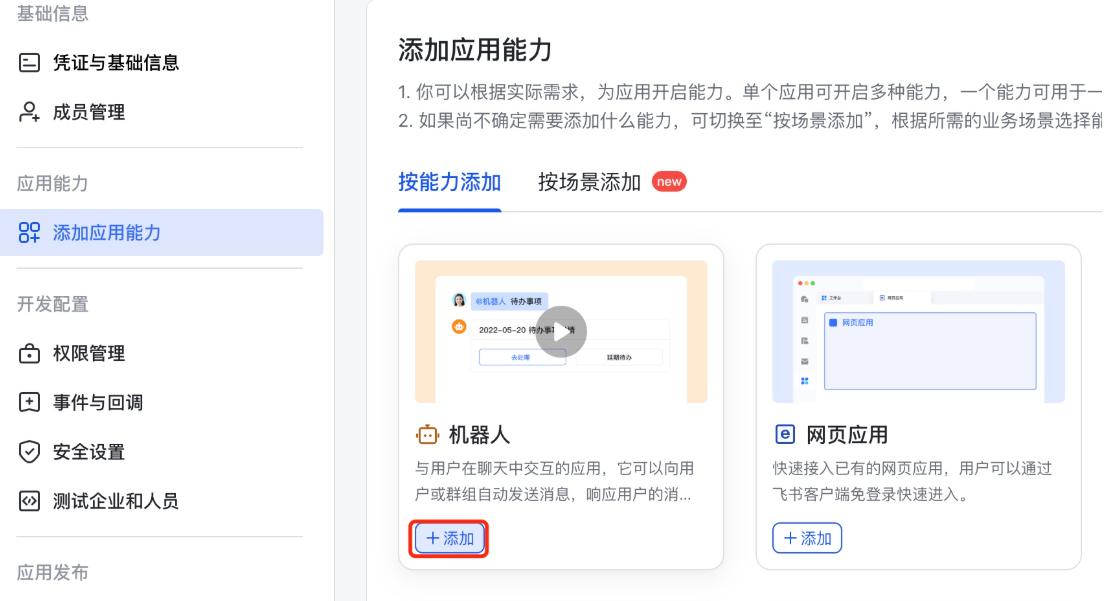Click the orange robot icon beside 机器人
Viewport: 1112px width, 601px height.
(427, 434)
